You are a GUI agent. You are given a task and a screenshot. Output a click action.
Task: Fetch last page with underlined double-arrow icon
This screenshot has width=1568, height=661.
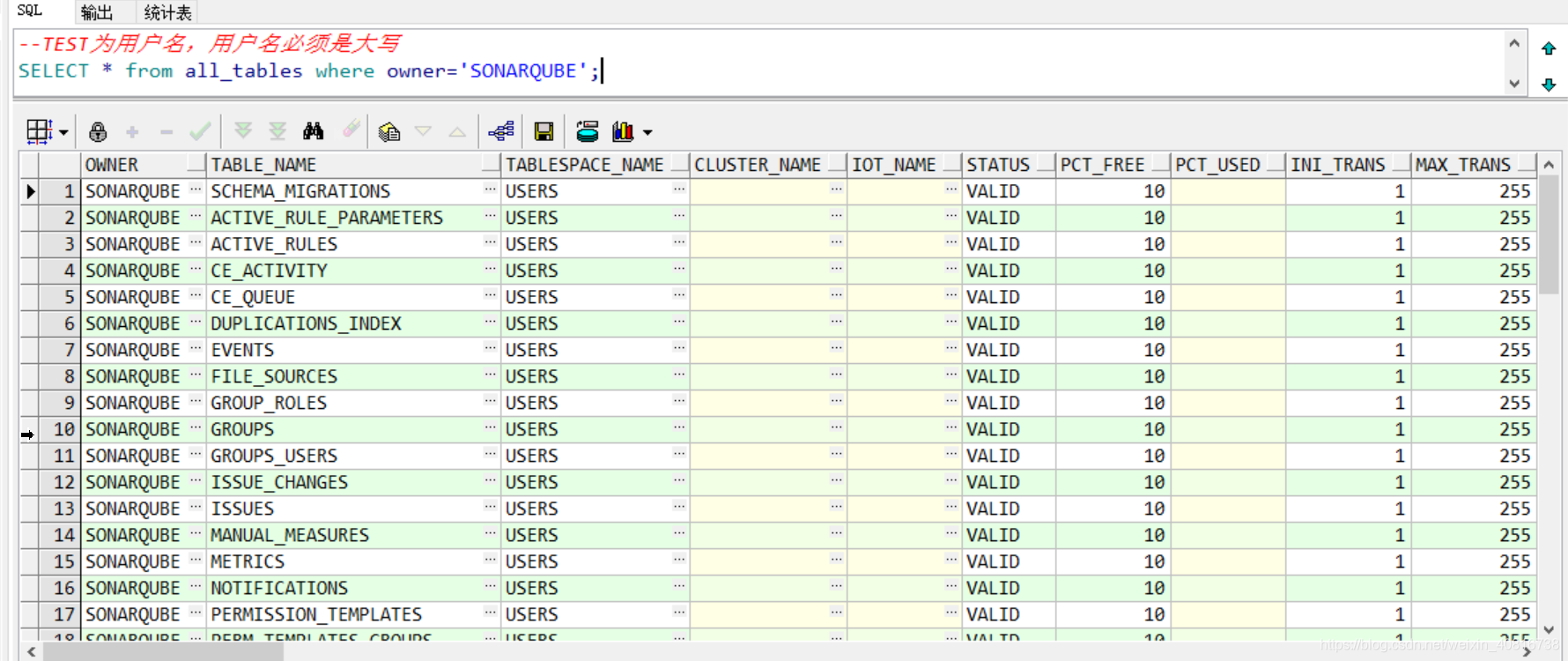(x=277, y=131)
